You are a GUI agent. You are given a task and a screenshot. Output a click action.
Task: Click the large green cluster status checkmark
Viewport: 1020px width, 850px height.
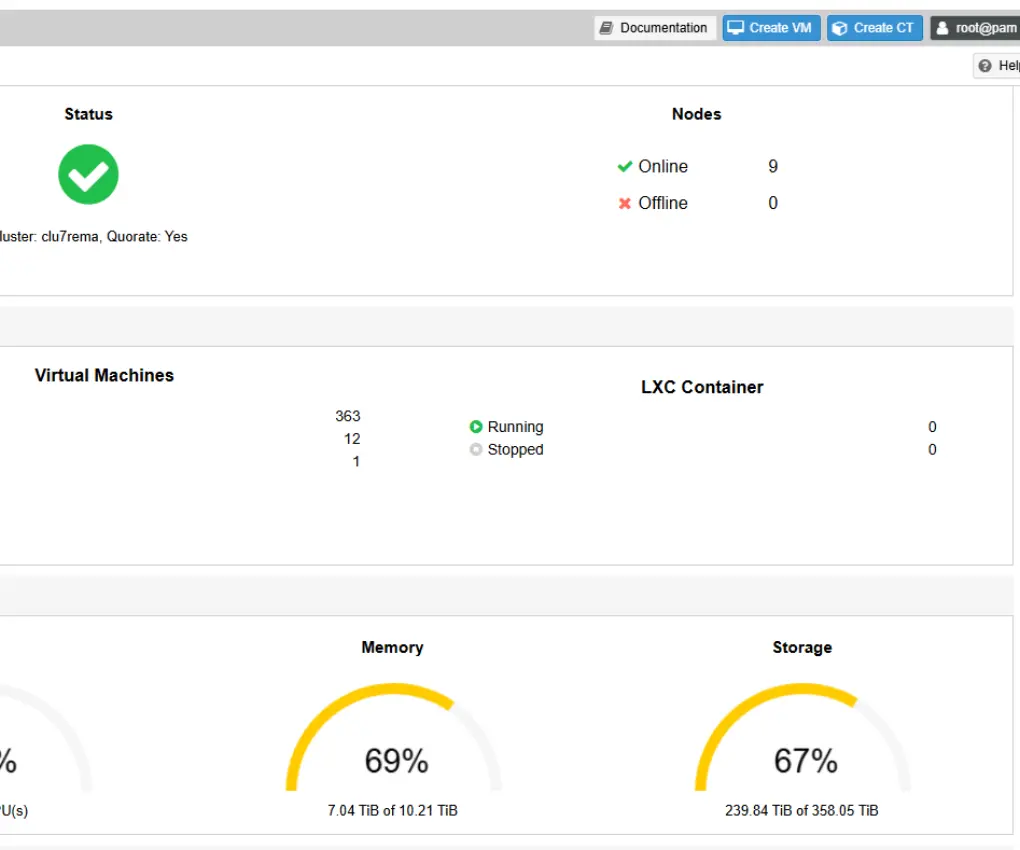[x=88, y=174]
